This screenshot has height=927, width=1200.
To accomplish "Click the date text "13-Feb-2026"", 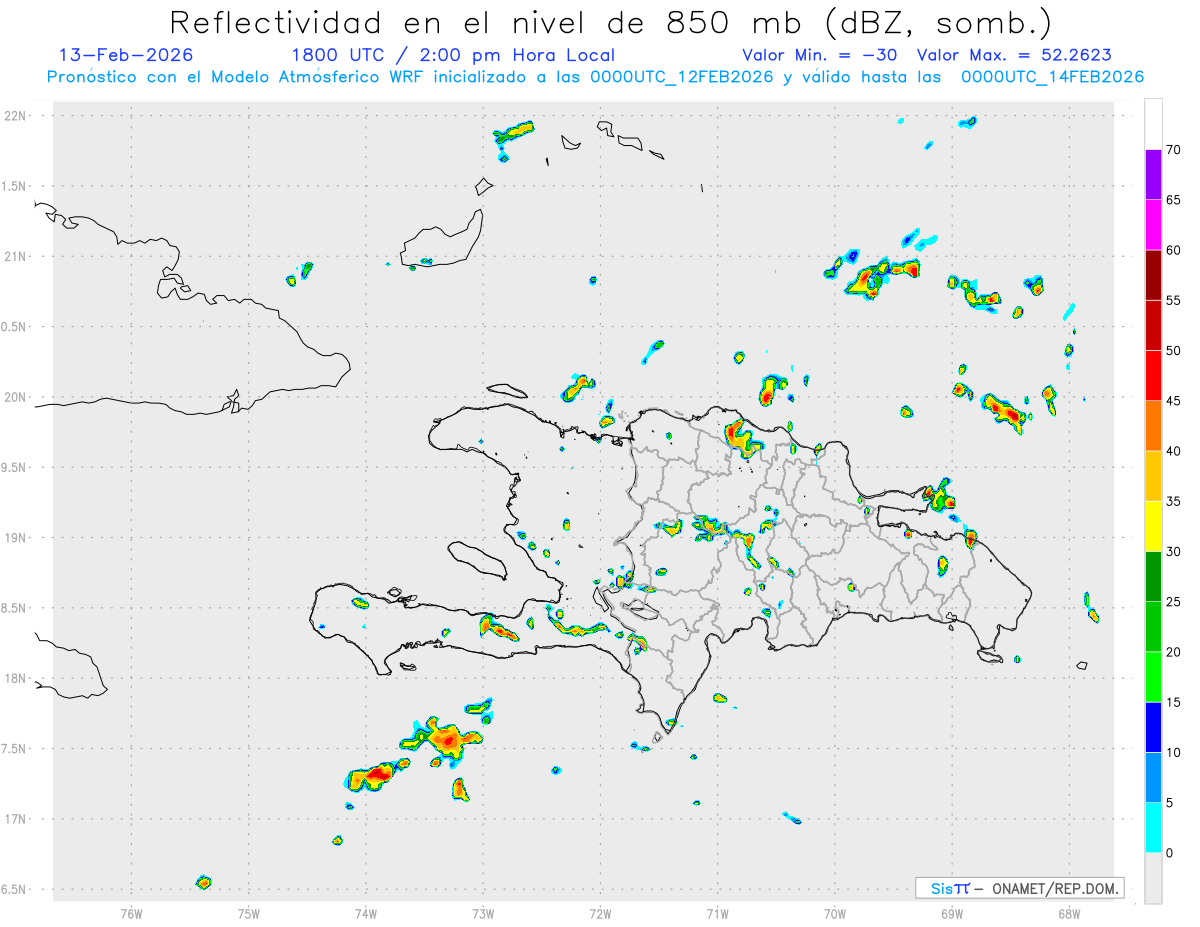I will 126,55.
